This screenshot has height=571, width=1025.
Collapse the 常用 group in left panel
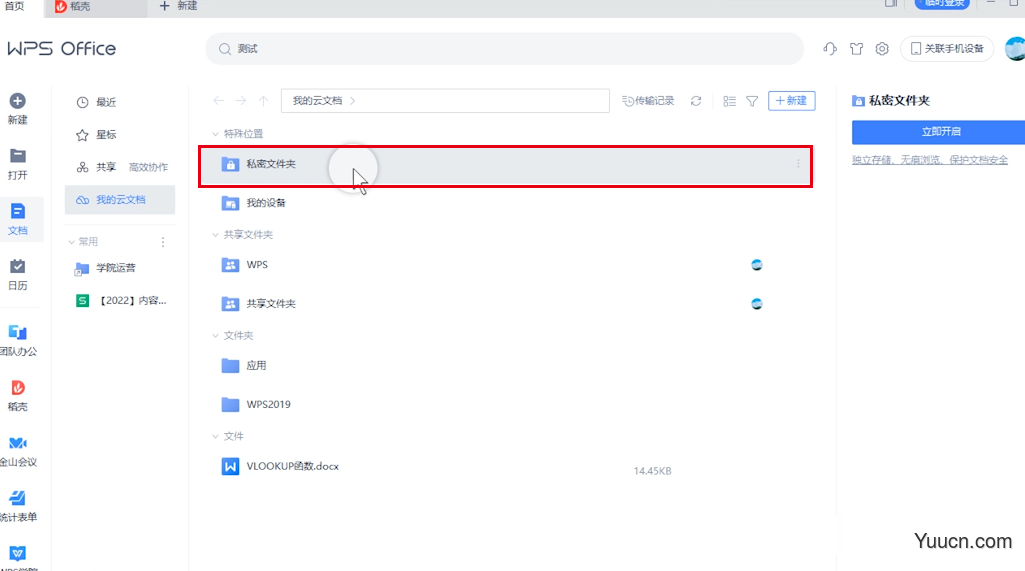(71, 242)
